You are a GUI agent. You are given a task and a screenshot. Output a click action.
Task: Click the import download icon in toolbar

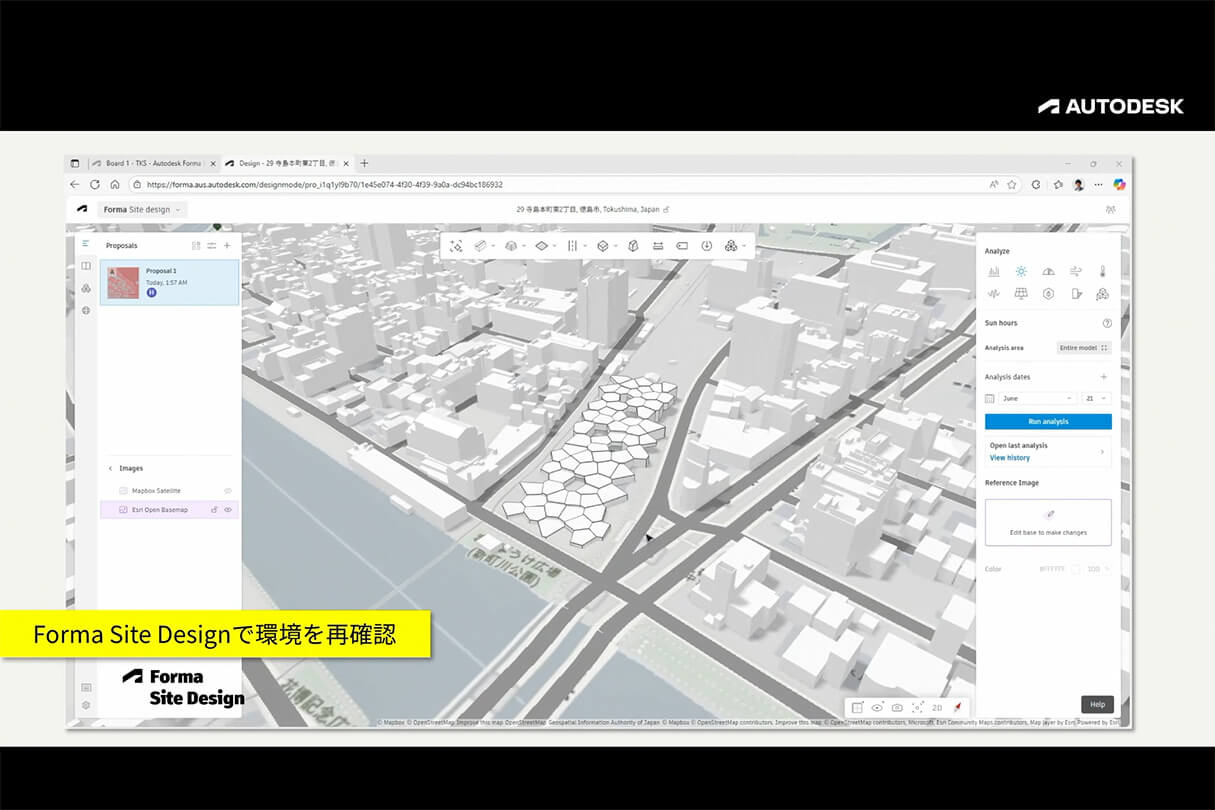[x=706, y=246]
